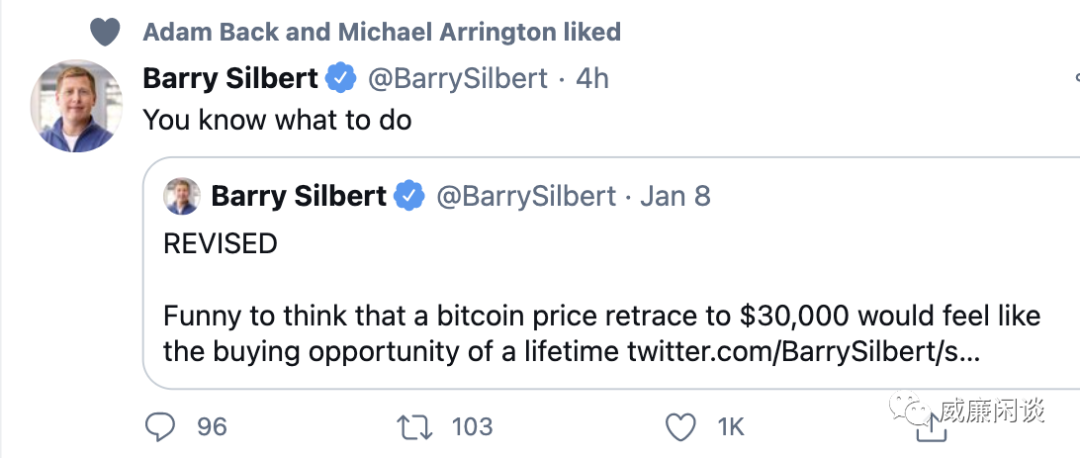Click the @BarrySilbert handle on main tweet
This screenshot has width=1080, height=458.
pyautogui.click(x=457, y=78)
